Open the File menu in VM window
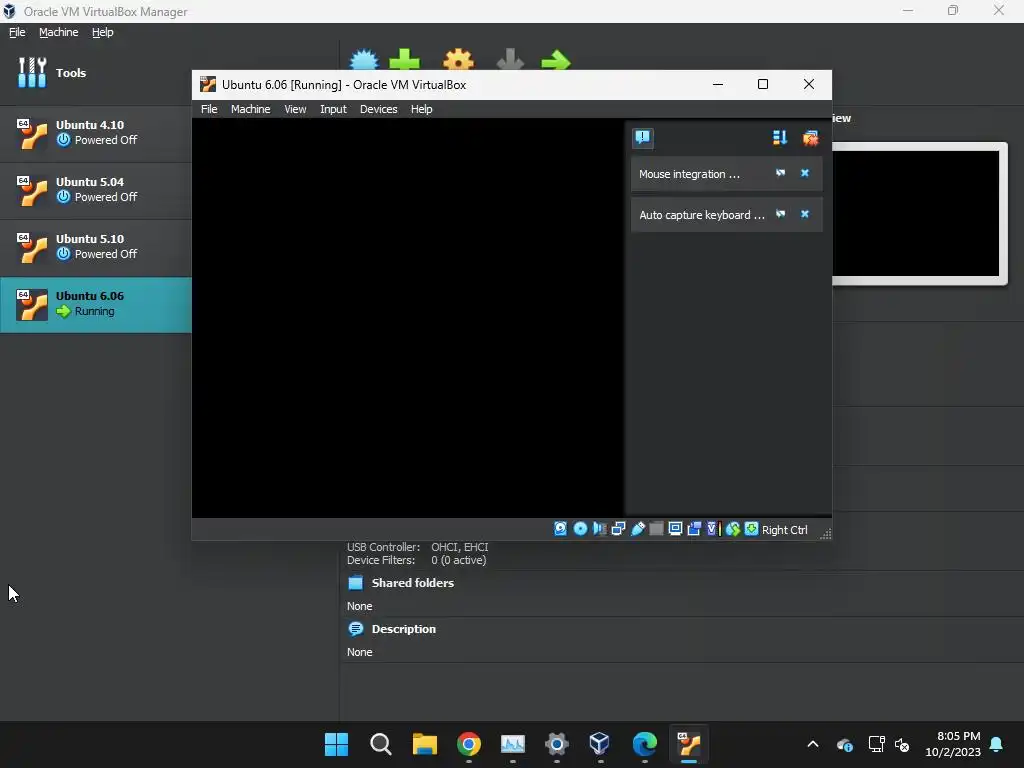 click(209, 109)
